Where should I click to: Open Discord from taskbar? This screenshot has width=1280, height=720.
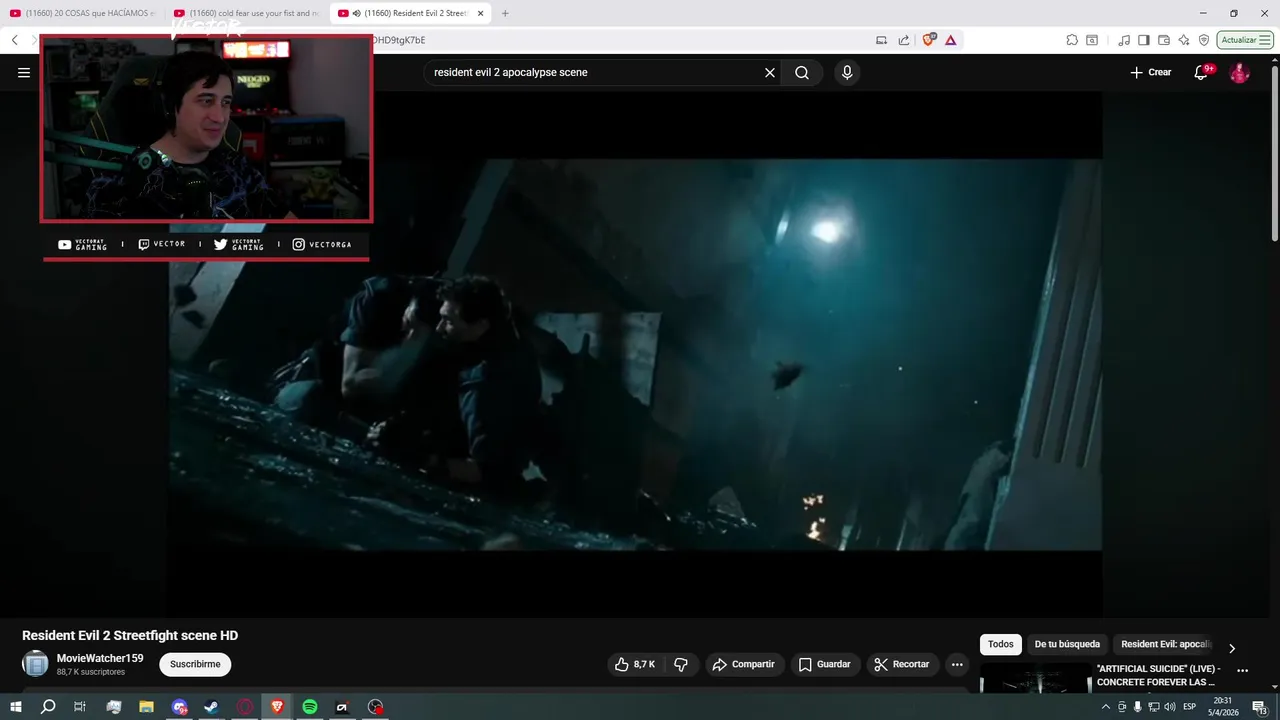[x=180, y=707]
